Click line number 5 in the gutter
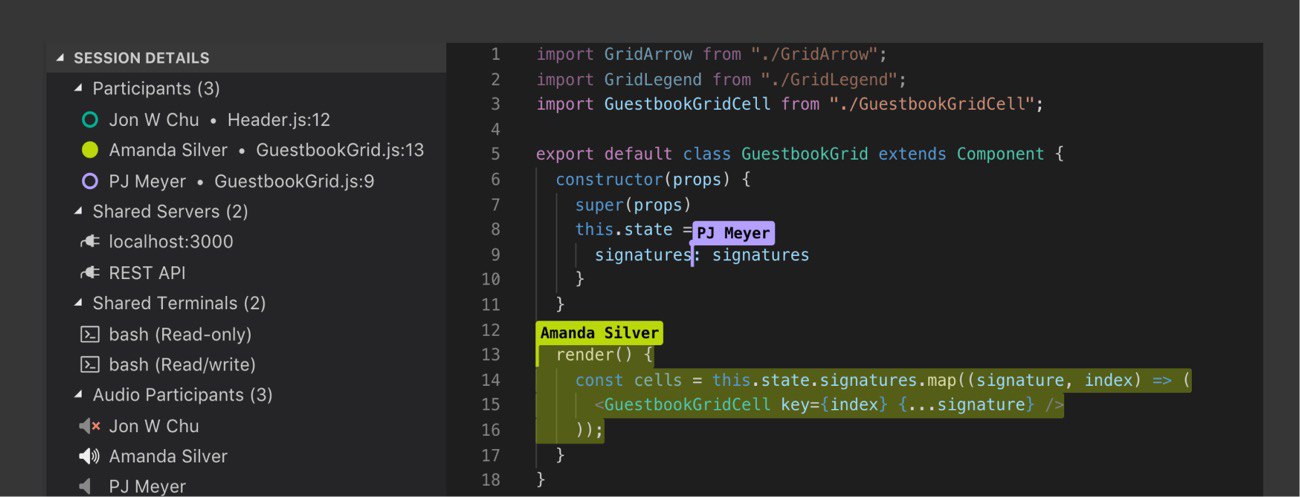 495,154
